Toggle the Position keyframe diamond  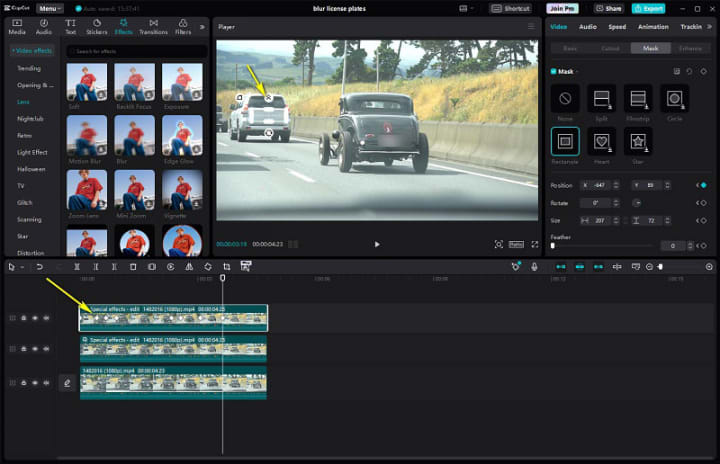703,185
